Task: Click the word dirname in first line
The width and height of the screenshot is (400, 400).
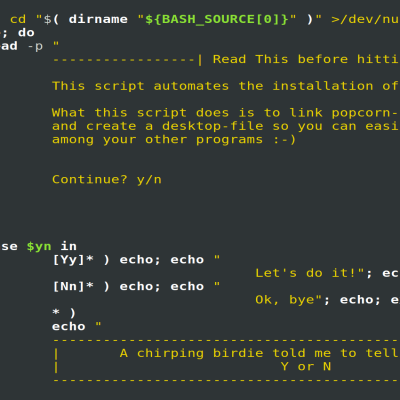Action: click(98, 19)
